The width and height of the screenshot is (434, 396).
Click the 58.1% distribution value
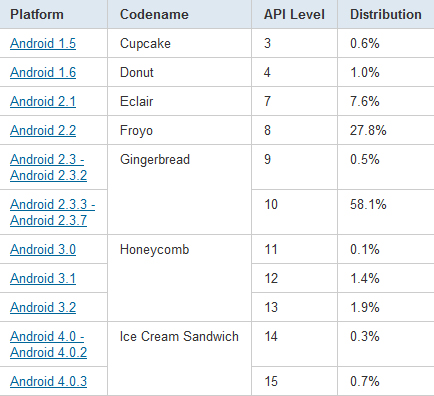tap(368, 204)
